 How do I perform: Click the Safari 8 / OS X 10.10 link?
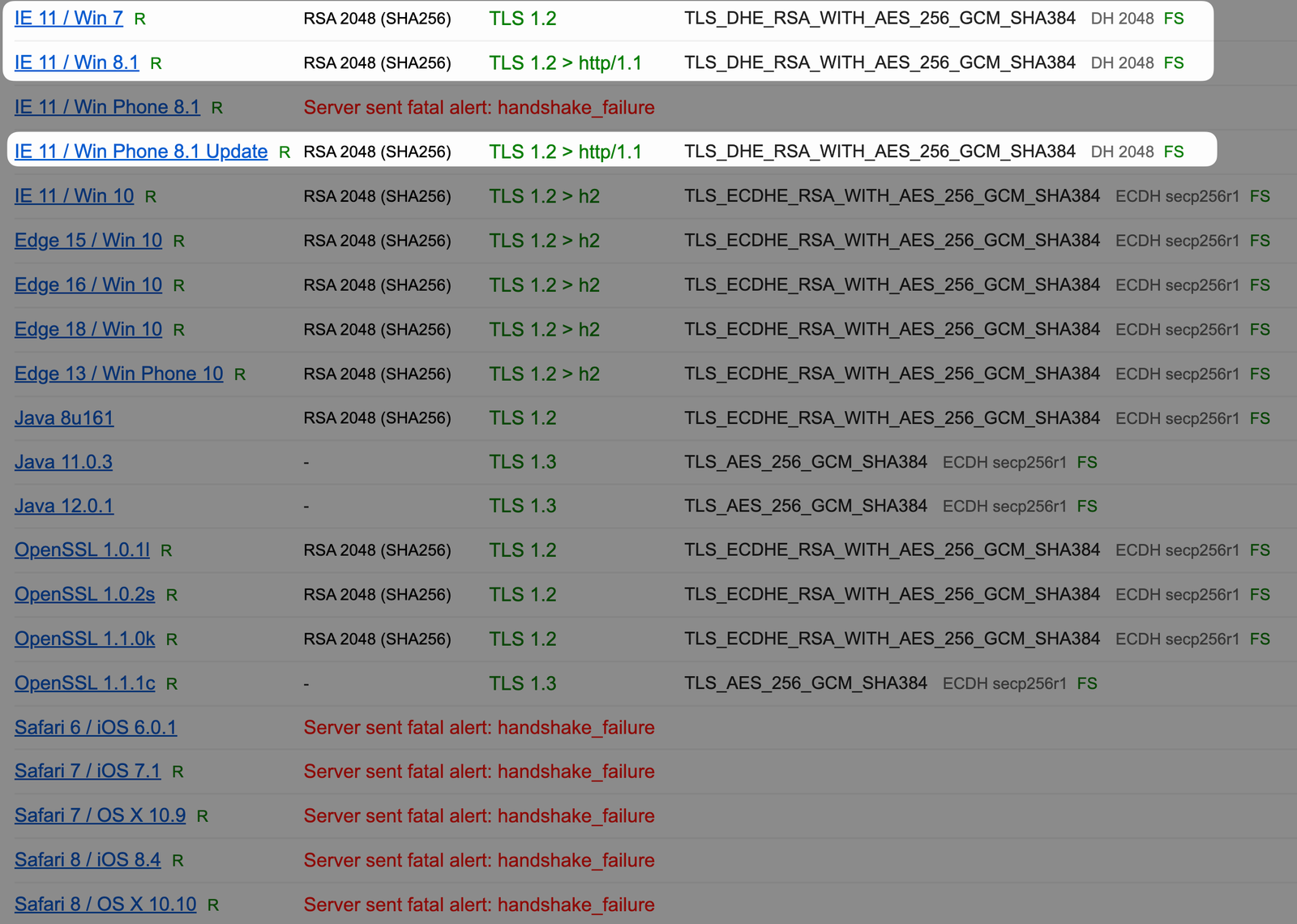point(105,905)
